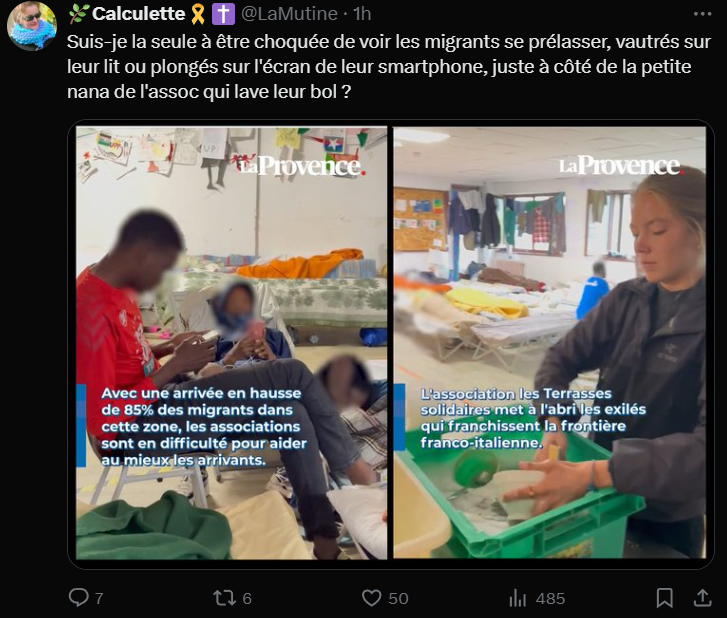Click the view count 485

pyautogui.click(x=550, y=599)
